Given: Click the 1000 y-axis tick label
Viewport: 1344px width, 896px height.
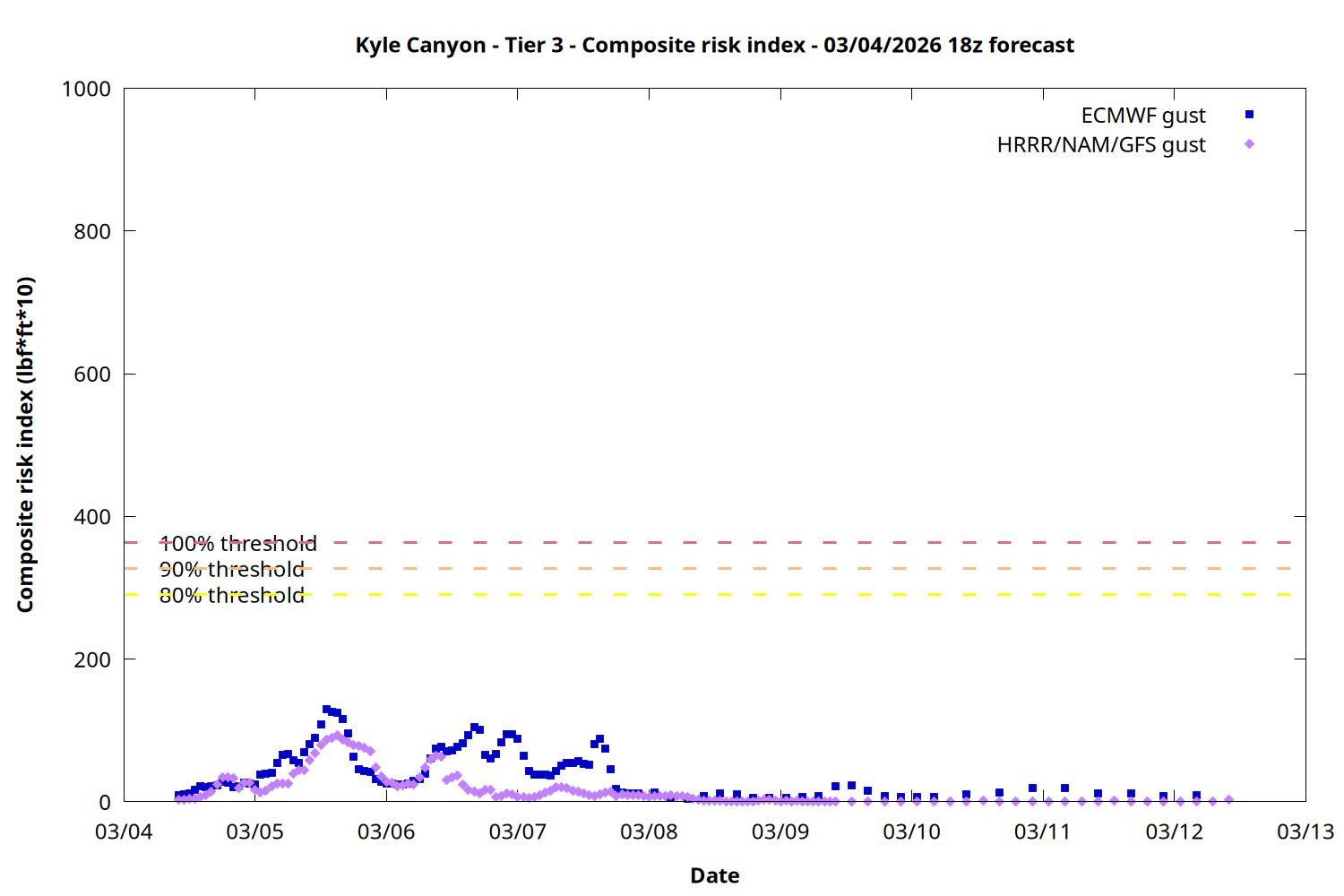Looking at the screenshot, I should pos(86,89).
